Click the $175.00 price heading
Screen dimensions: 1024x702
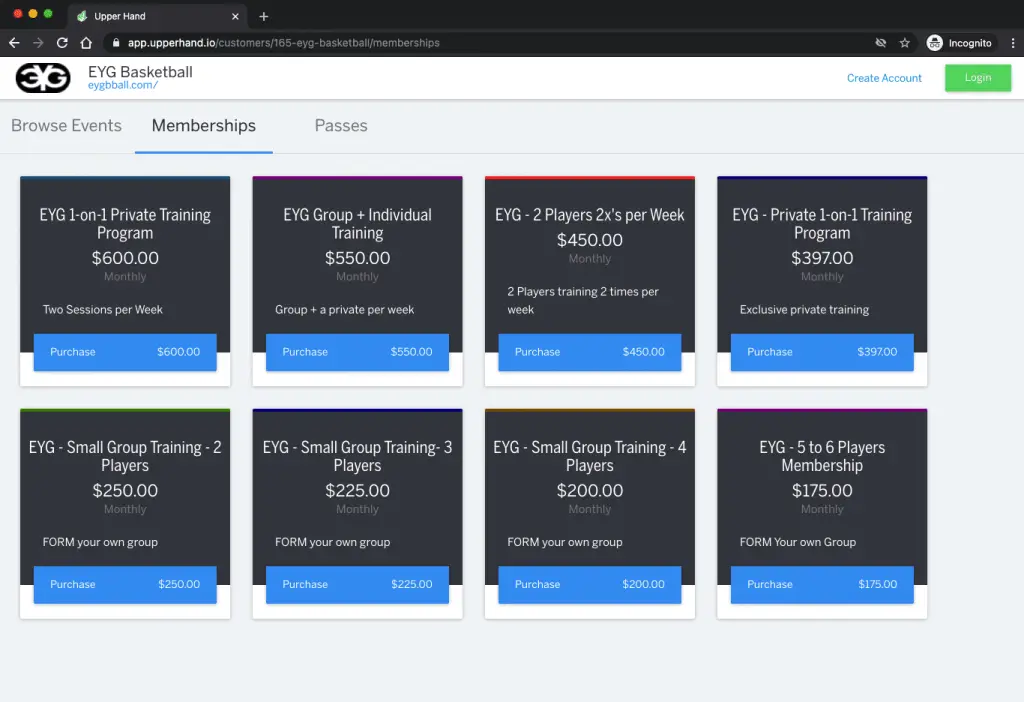coord(822,490)
